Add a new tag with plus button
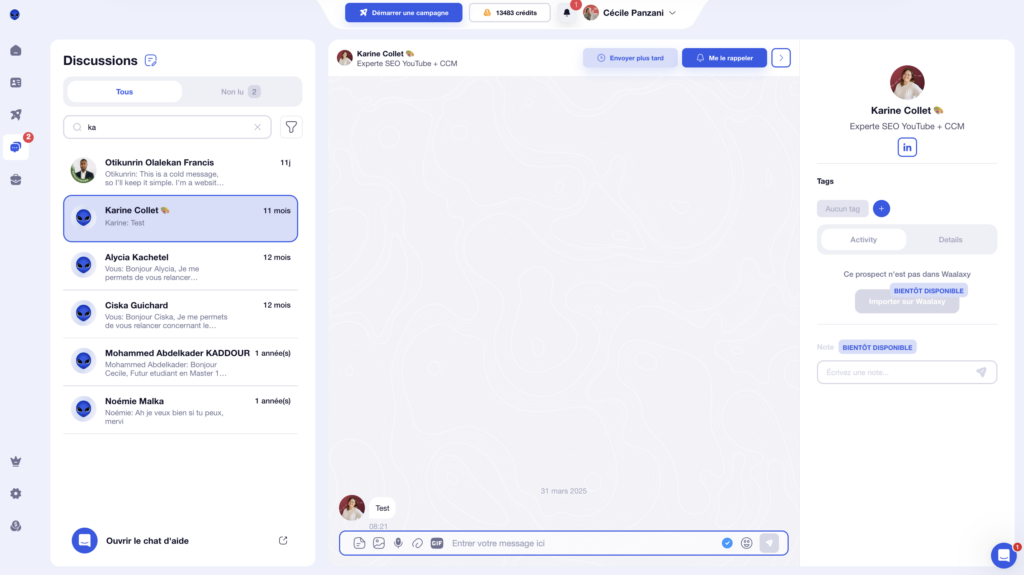Viewport: 1024px width, 575px height. point(881,209)
